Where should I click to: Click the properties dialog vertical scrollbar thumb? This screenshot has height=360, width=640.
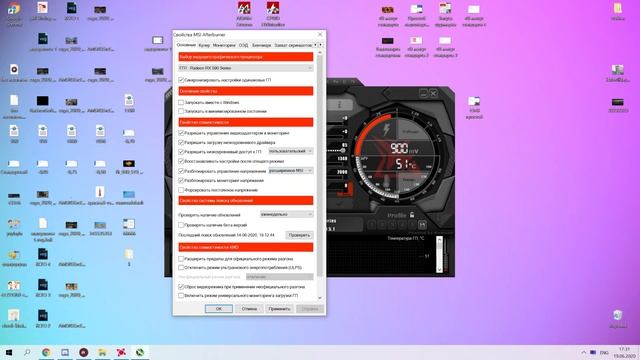point(320,165)
